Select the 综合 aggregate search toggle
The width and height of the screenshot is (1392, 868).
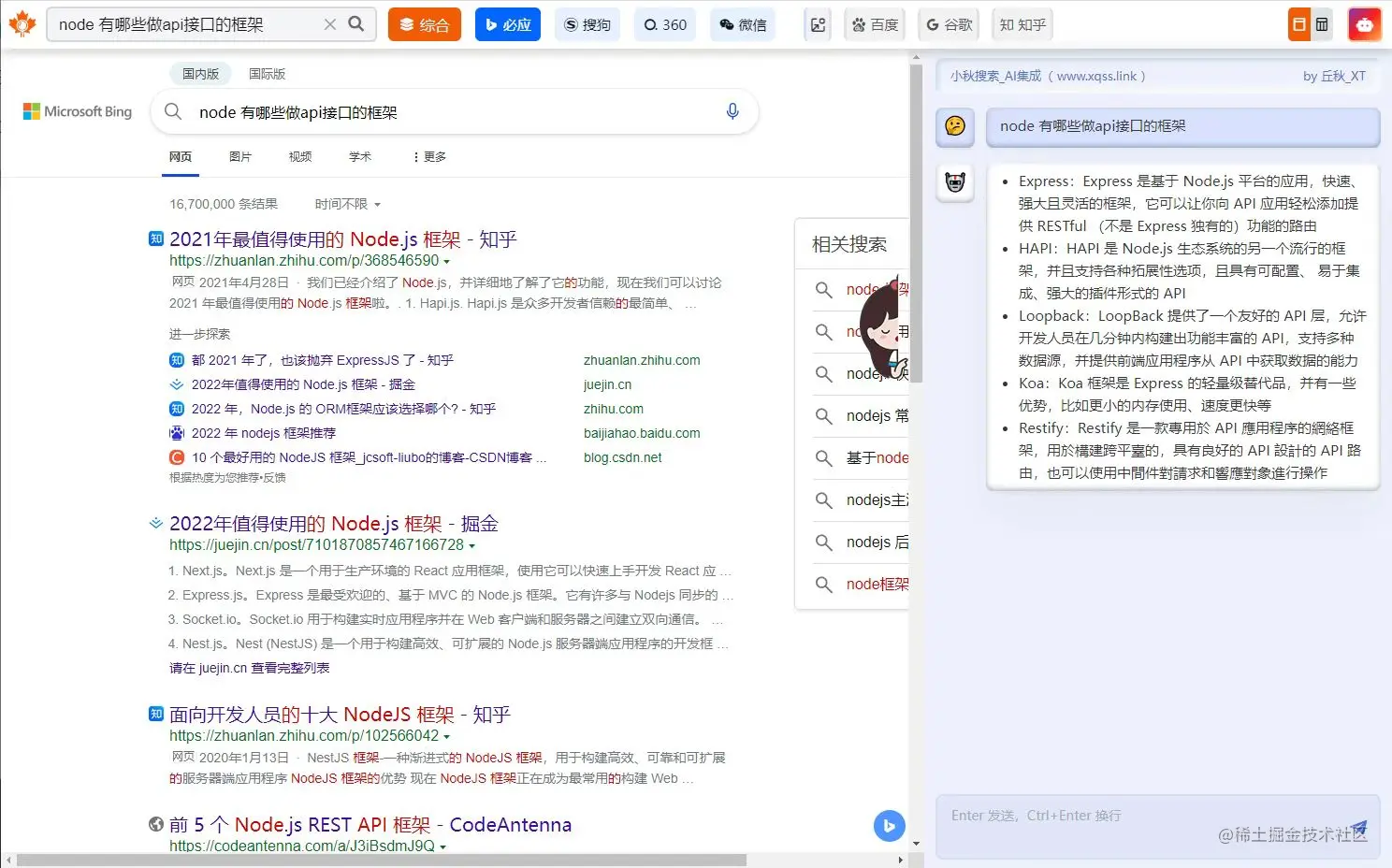click(x=424, y=24)
